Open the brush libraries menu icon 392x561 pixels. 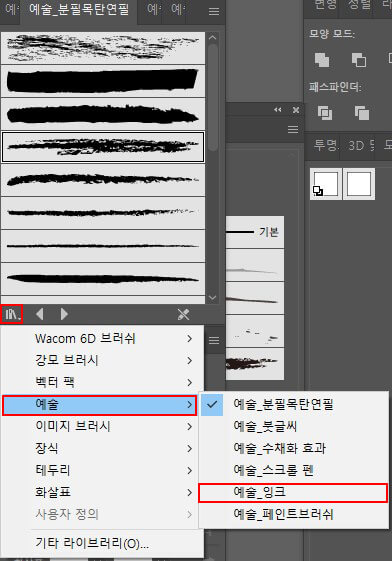pyautogui.click(x=12, y=314)
